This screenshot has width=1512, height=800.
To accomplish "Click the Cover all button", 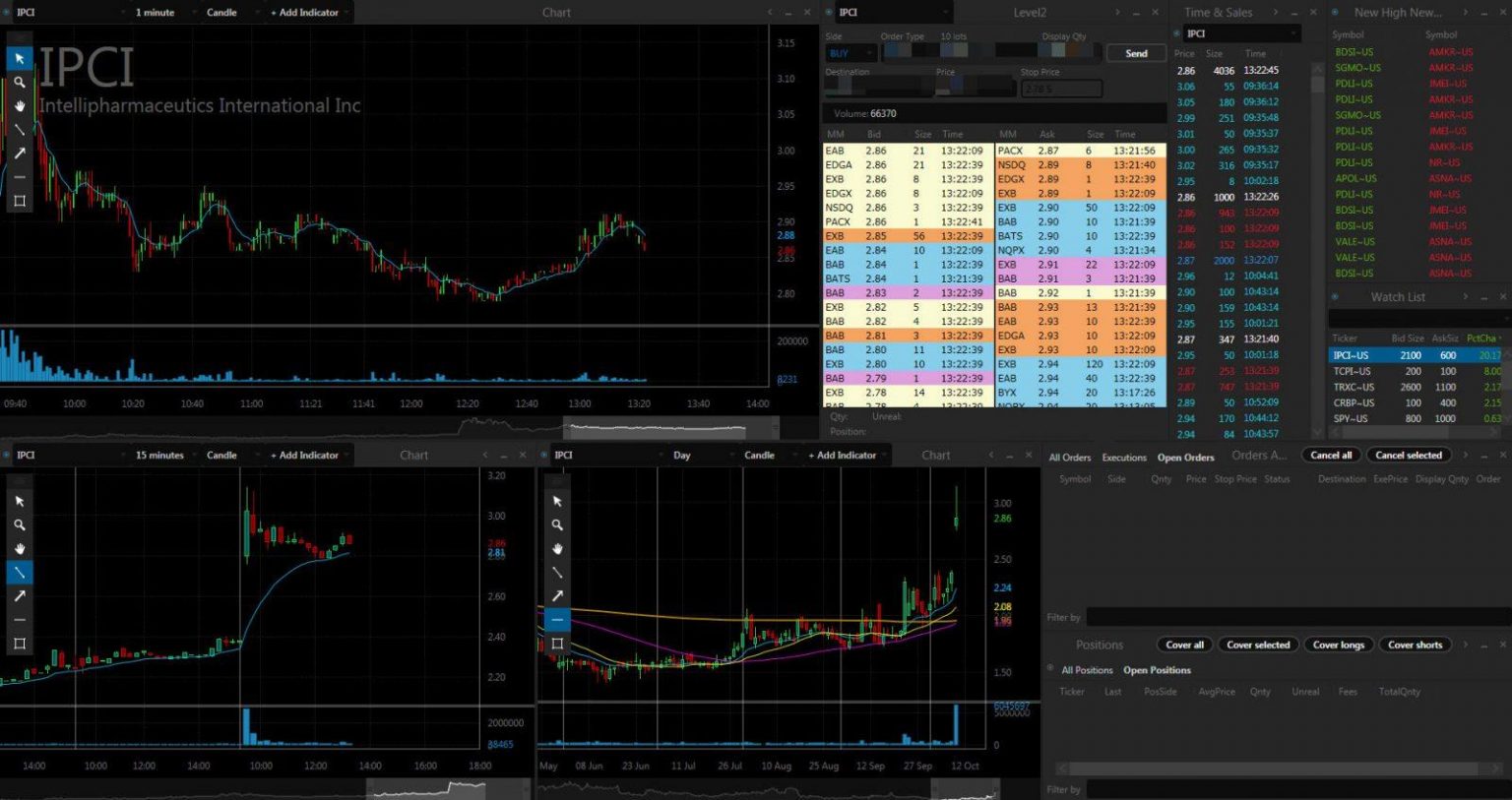I will pos(1184,646).
